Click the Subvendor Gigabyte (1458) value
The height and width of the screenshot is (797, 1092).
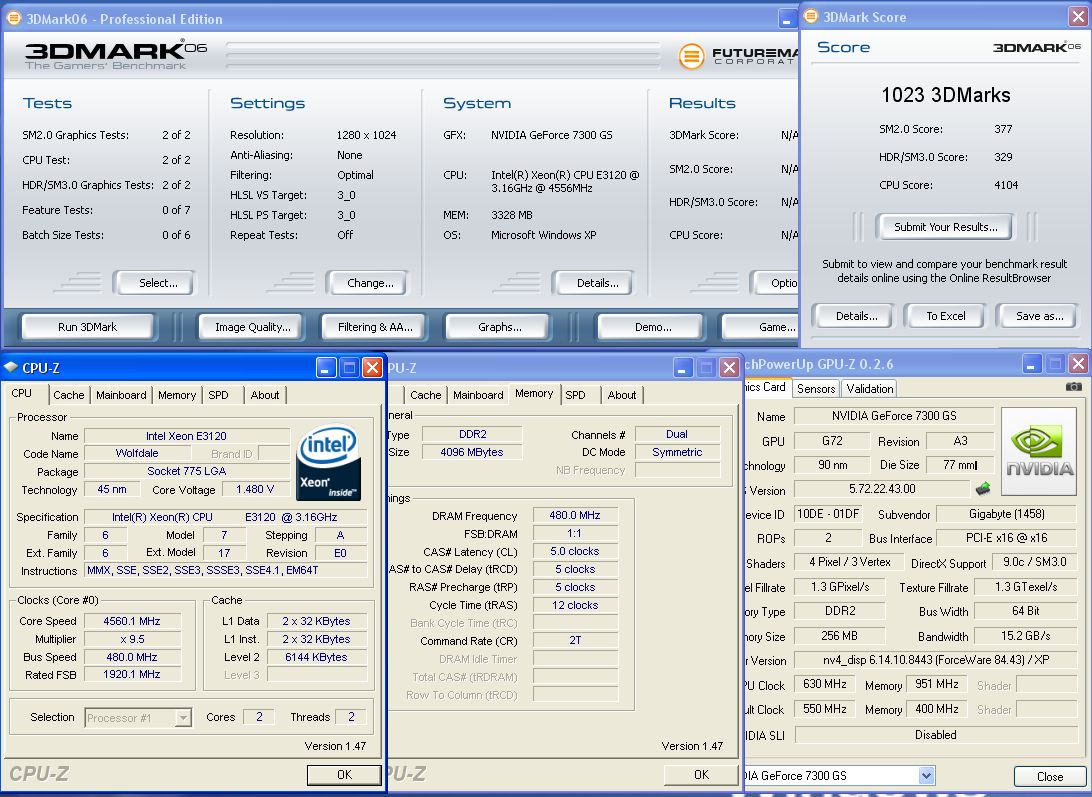[1006, 514]
